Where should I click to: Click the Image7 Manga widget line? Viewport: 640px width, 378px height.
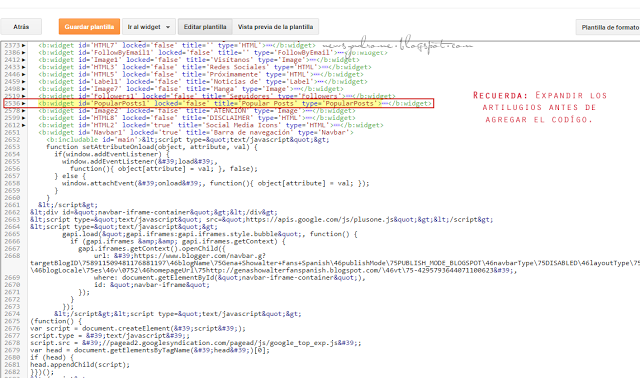tap(191, 89)
